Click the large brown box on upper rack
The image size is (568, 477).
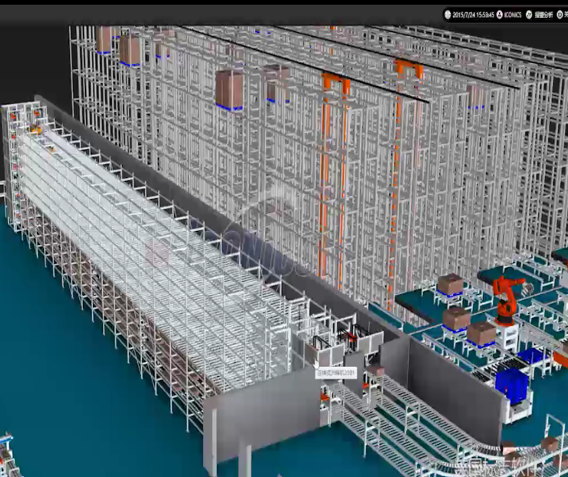point(229,90)
